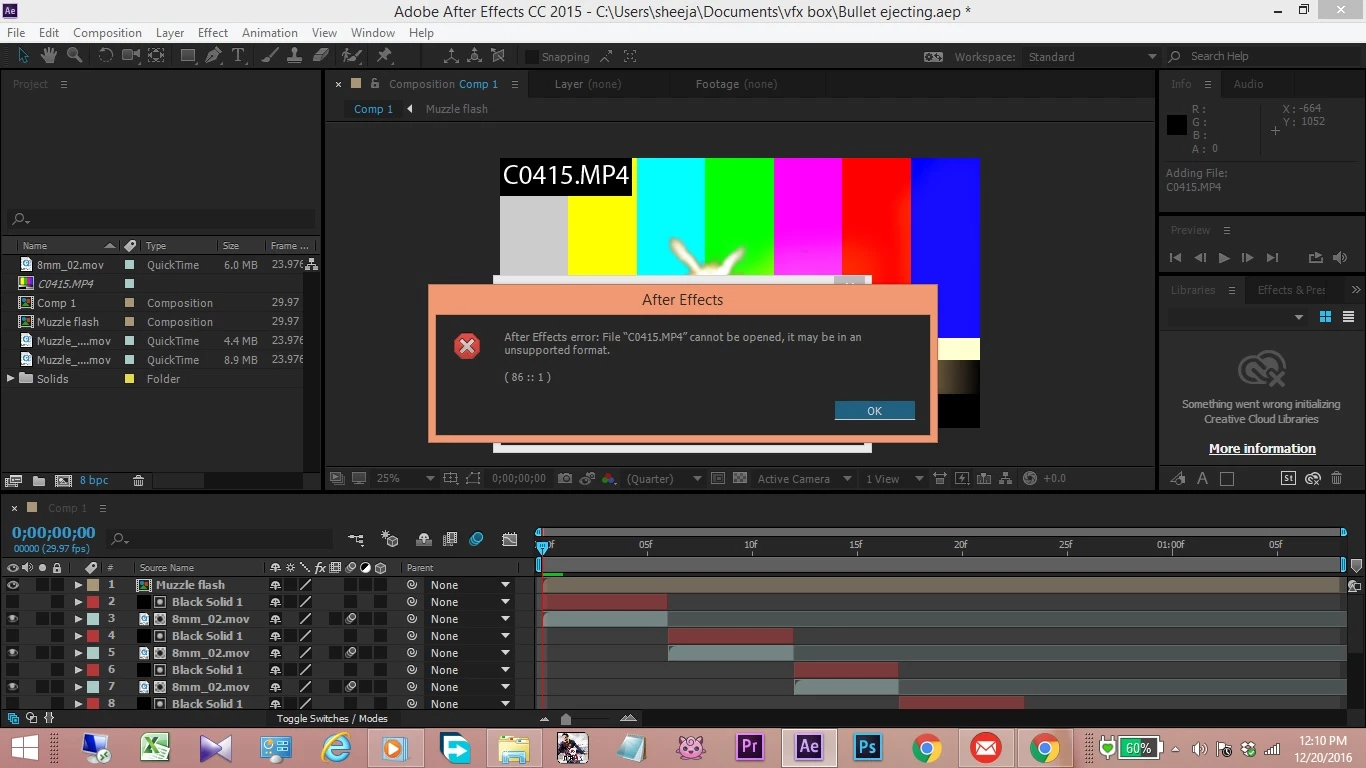Screen dimensions: 1366x768
Task: Open the Composition Mini-Flowchart icon in timeline
Action: click(x=356, y=540)
